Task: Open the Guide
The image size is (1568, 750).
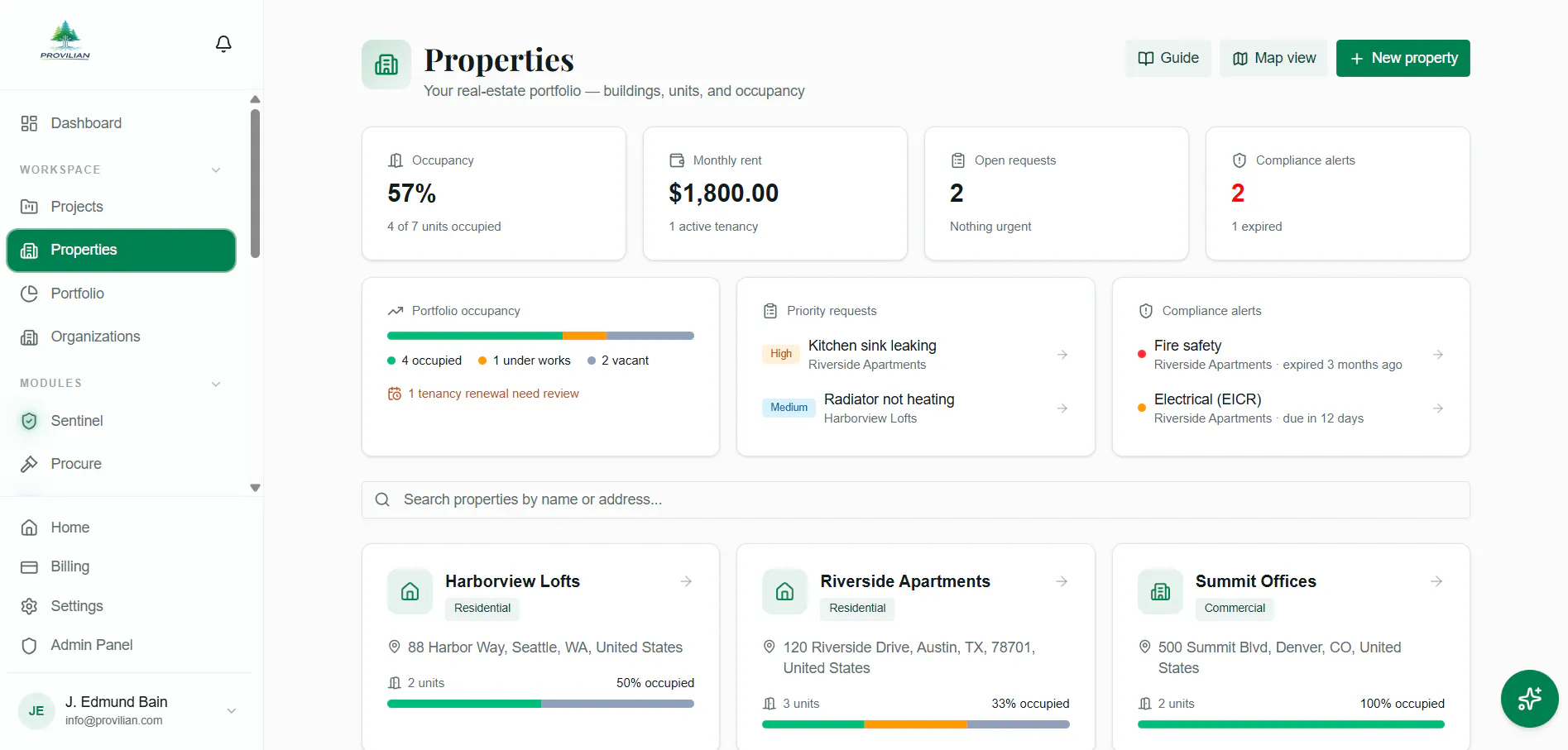Action: (1168, 58)
